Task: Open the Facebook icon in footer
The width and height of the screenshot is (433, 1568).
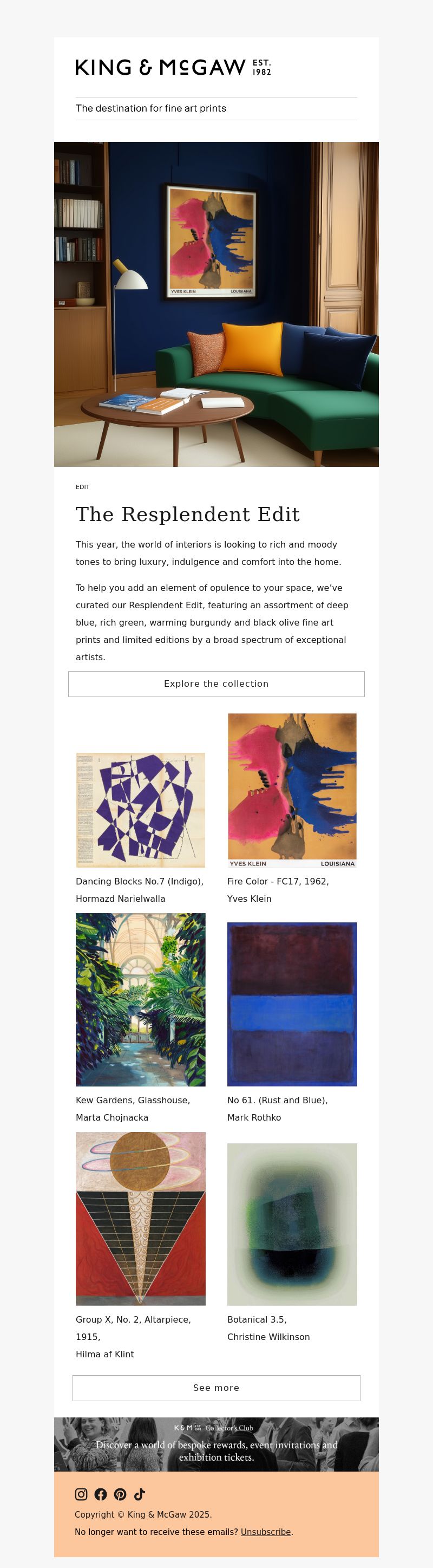Action: pyautogui.click(x=101, y=1494)
